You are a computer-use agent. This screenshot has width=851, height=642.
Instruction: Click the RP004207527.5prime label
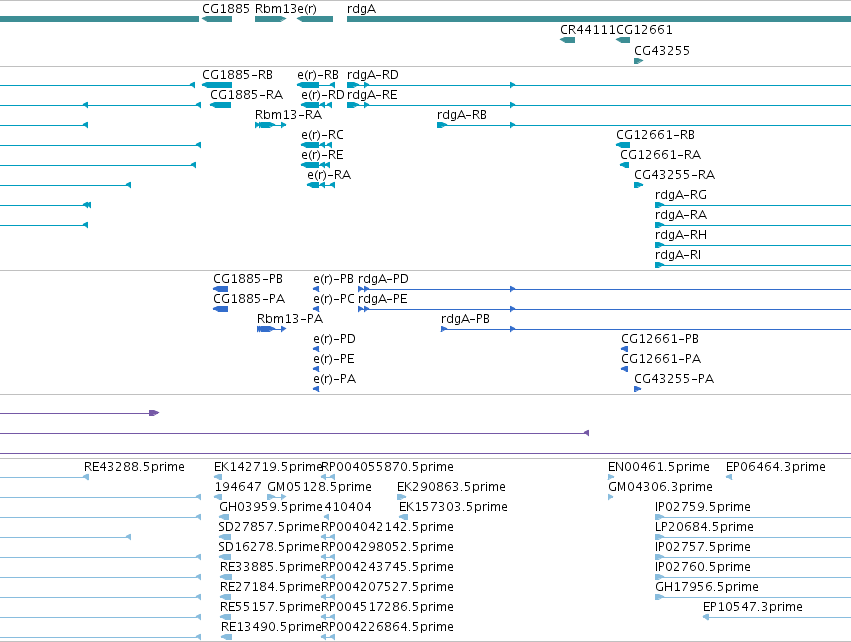(388, 588)
